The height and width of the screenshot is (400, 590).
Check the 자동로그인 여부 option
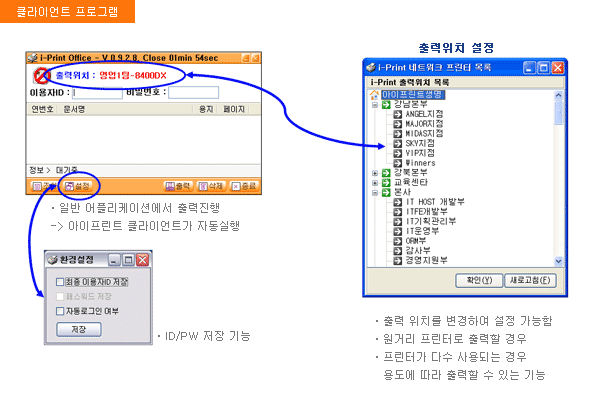coord(59,311)
